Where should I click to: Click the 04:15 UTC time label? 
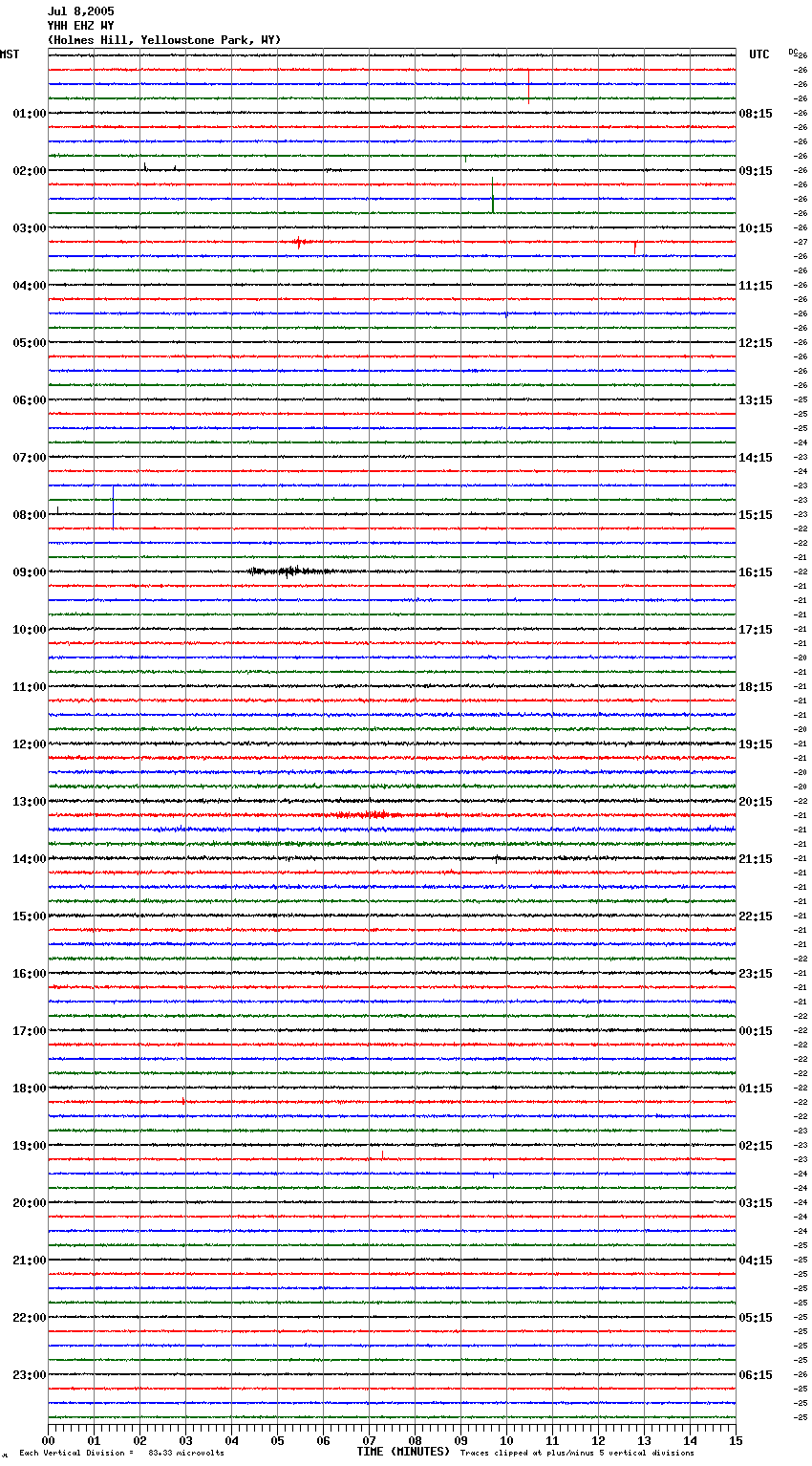[756, 1261]
